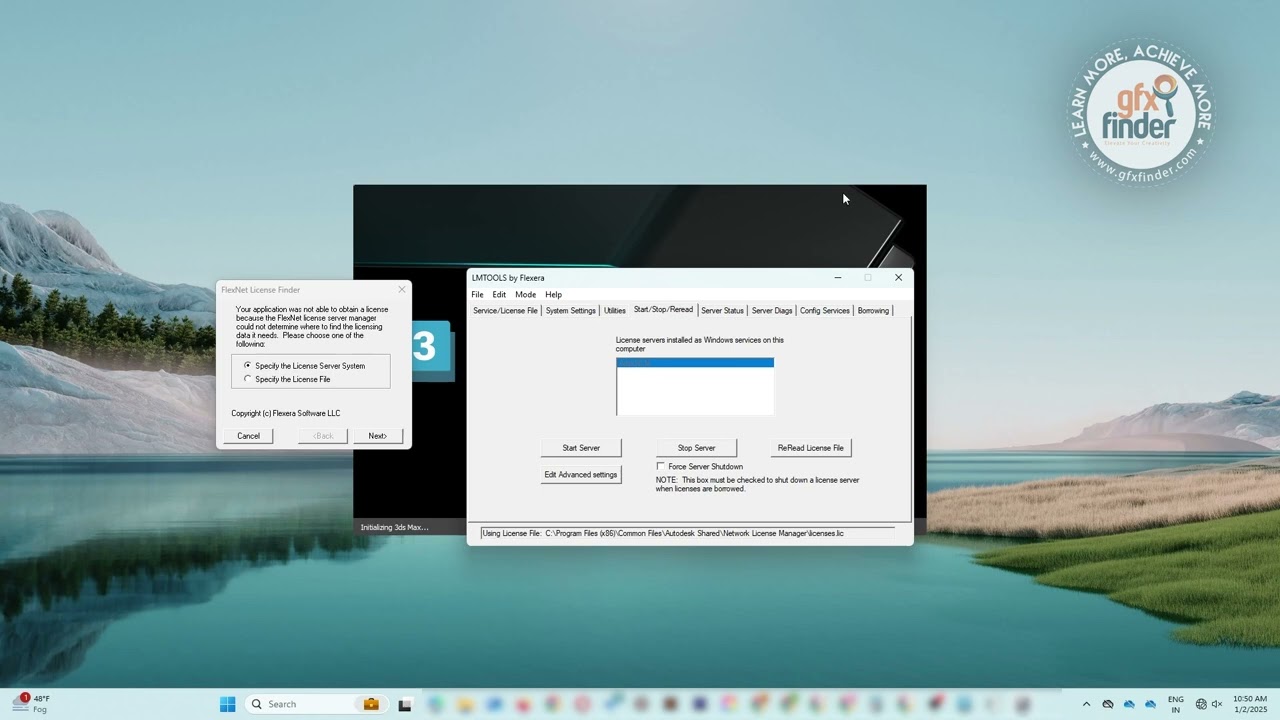The height and width of the screenshot is (720, 1280).
Task: Open the clock showing 10:50 AM
Action: point(1250,704)
